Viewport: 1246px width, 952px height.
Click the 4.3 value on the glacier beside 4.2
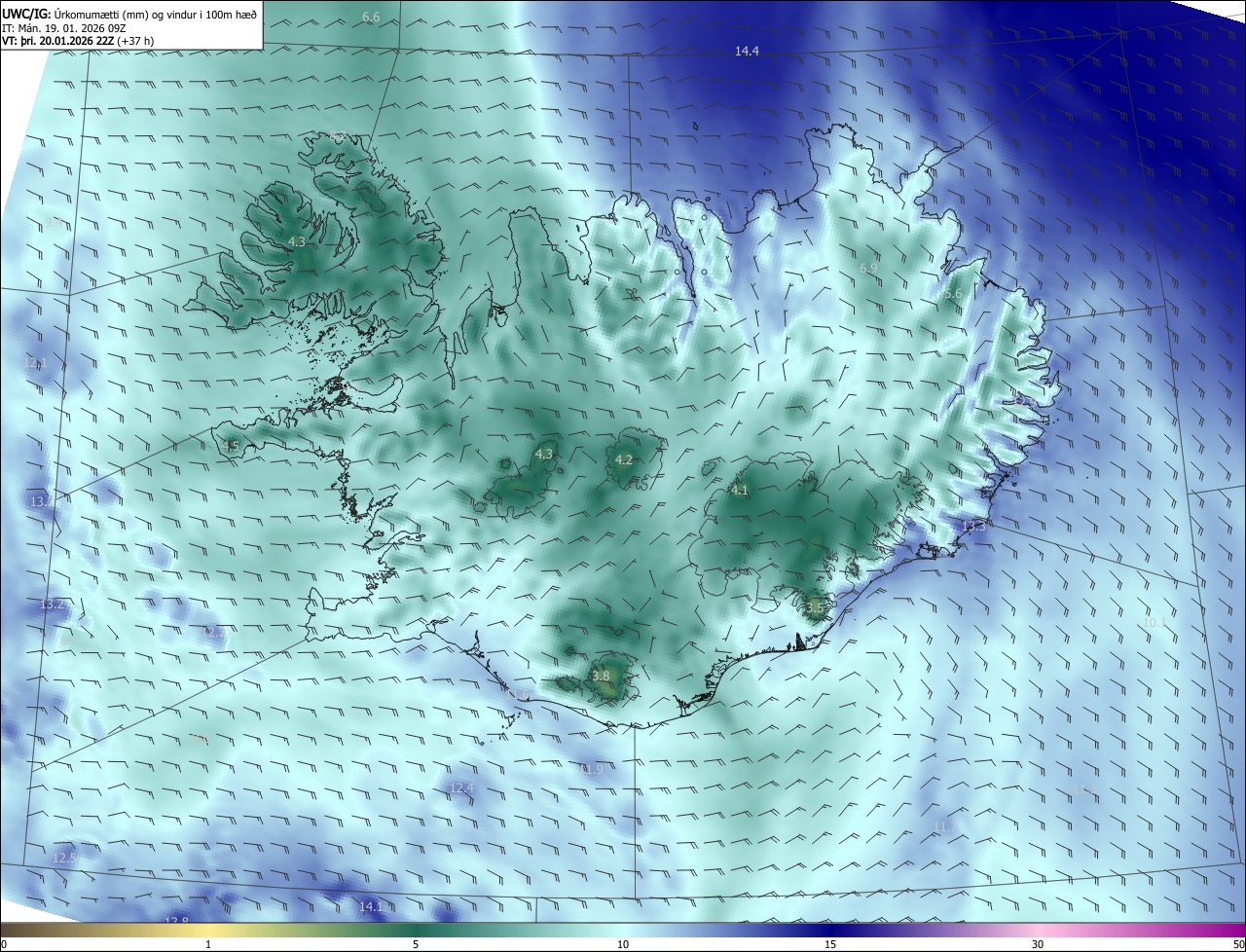pos(543,454)
